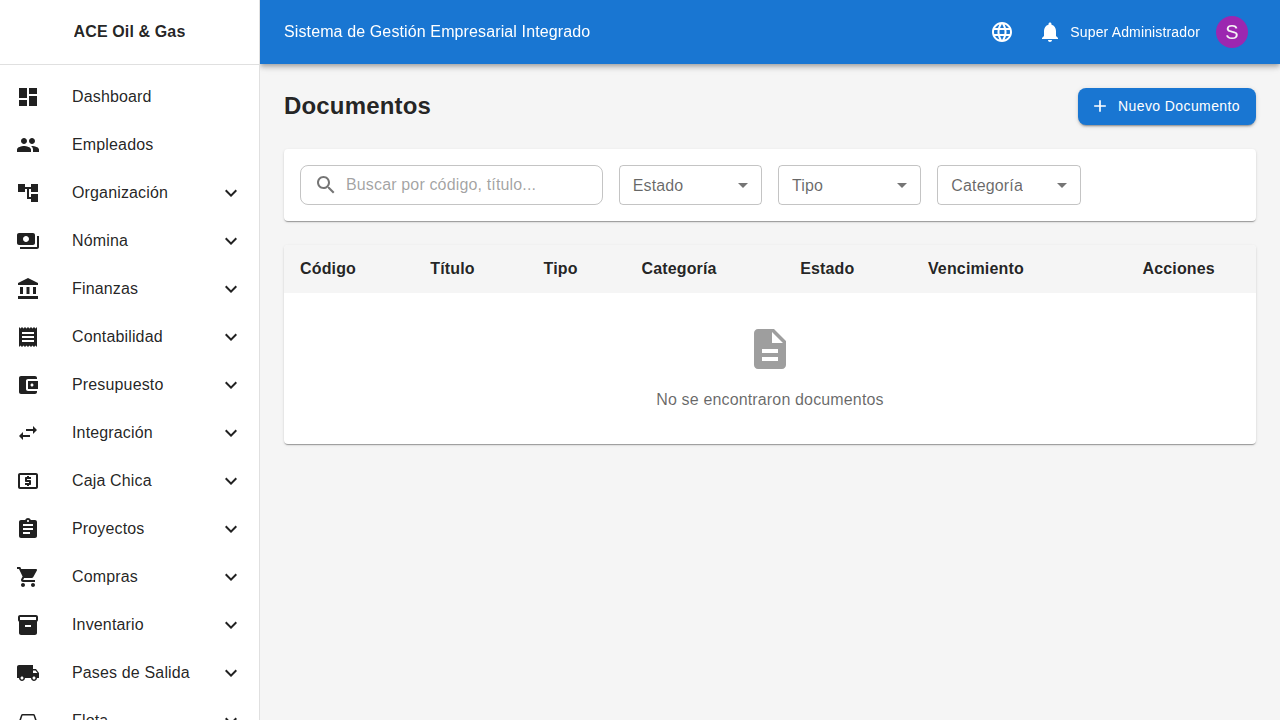The height and width of the screenshot is (720, 1280).
Task: Expand the Caja Chica menu
Action: point(130,481)
